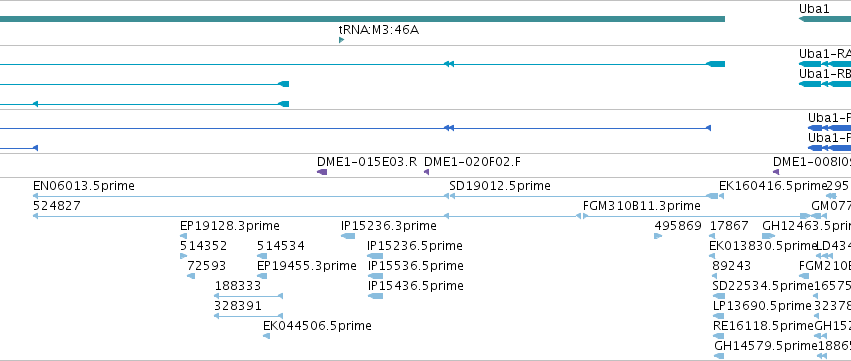Select the DME1-015E03.R purple feature marker
Viewport: 851px width, 361px height.
pos(322,172)
